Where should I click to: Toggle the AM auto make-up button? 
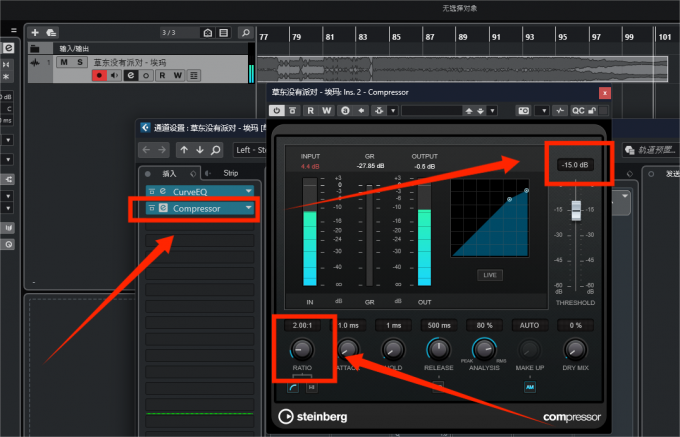click(530, 387)
